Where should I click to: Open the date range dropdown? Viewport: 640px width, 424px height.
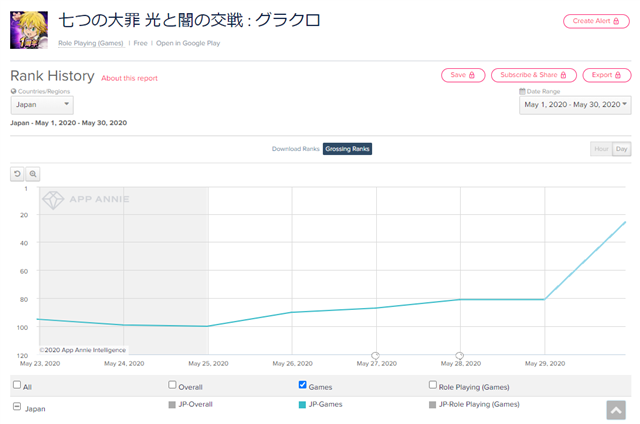(575, 105)
